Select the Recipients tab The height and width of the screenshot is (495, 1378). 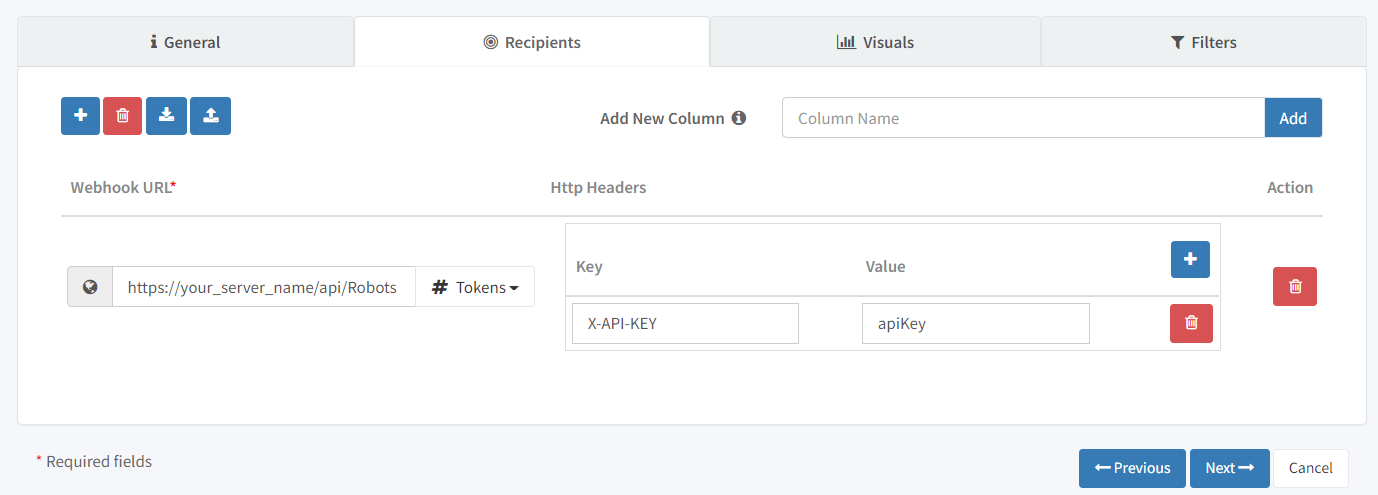[x=532, y=42]
